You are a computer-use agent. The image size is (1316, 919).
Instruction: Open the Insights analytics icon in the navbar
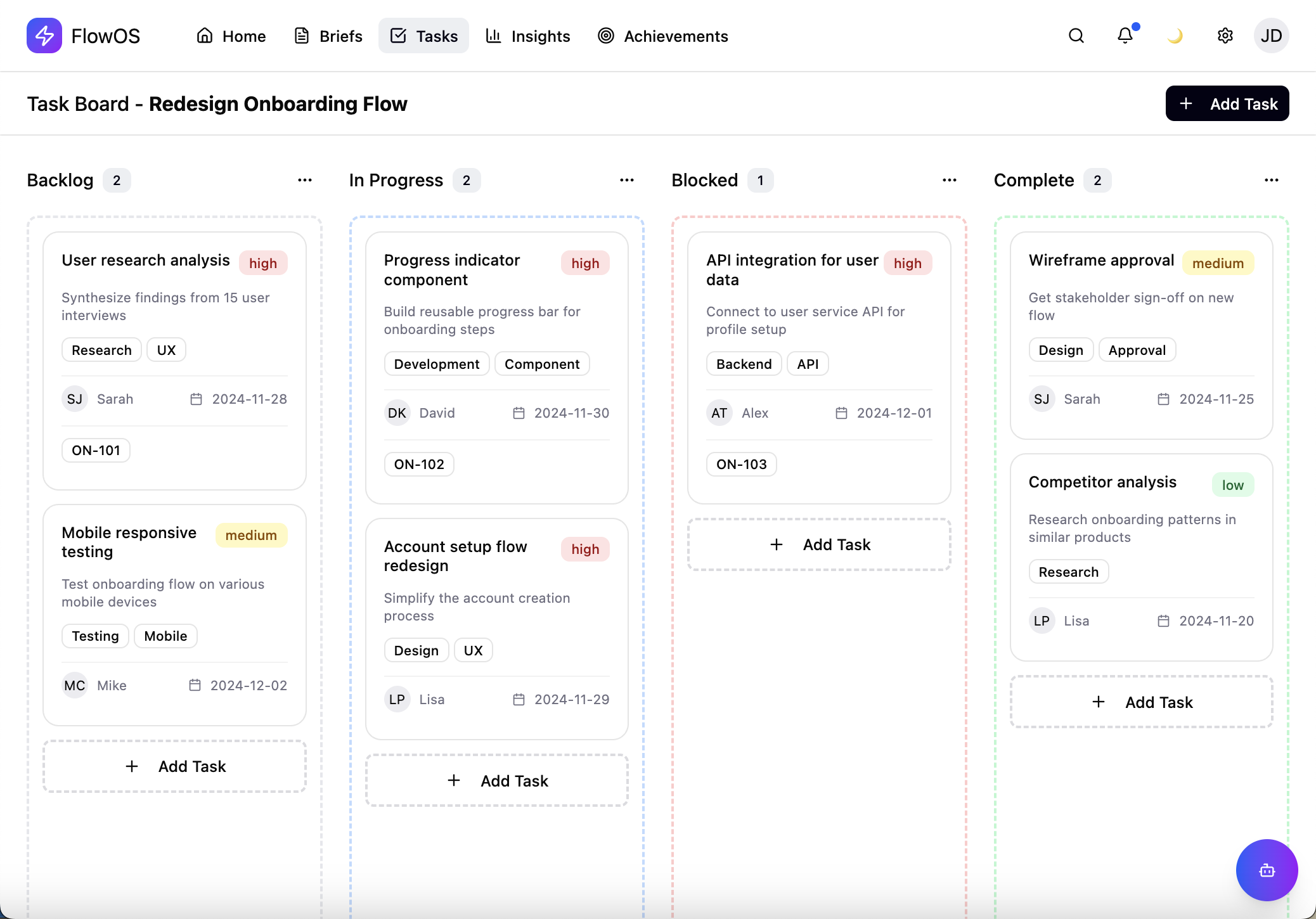click(494, 36)
